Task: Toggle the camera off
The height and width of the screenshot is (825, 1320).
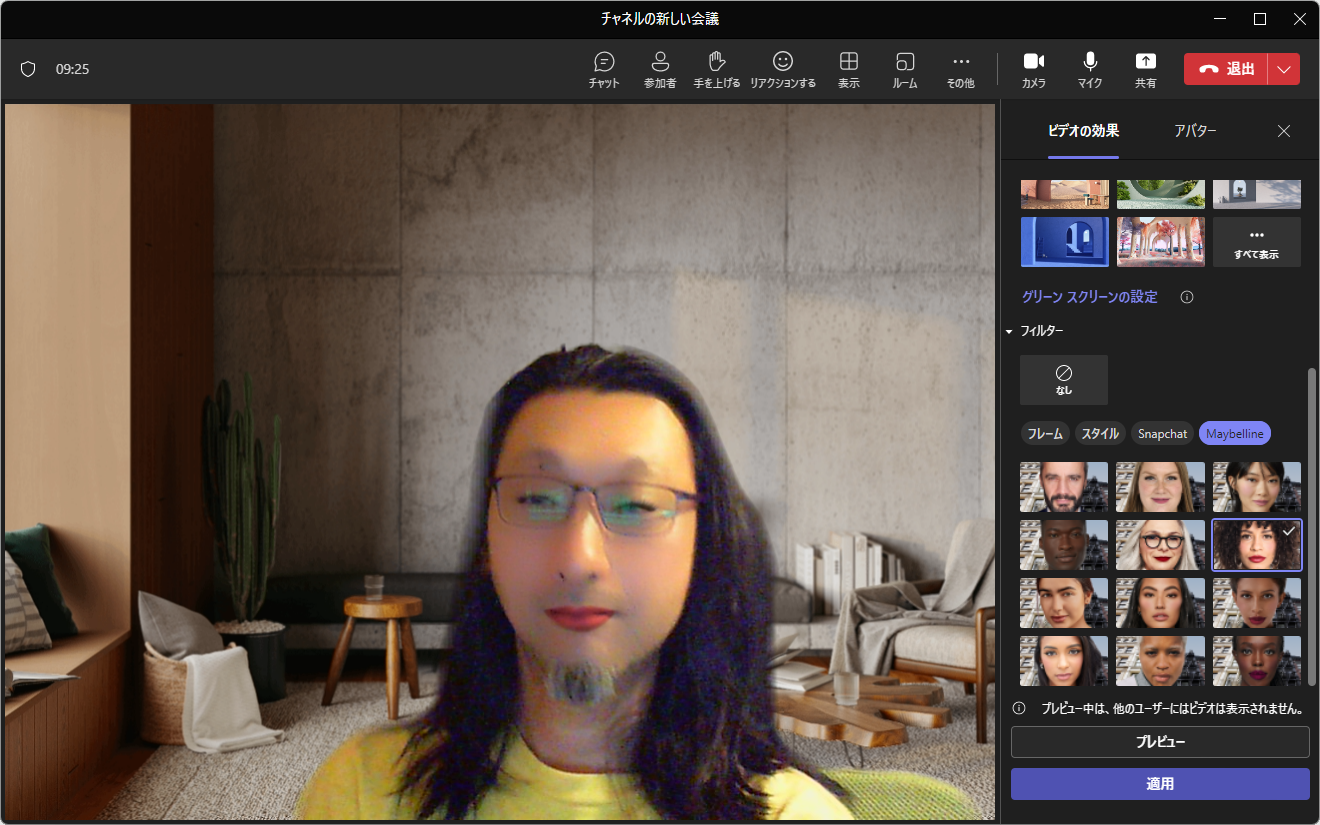Action: [x=1033, y=69]
